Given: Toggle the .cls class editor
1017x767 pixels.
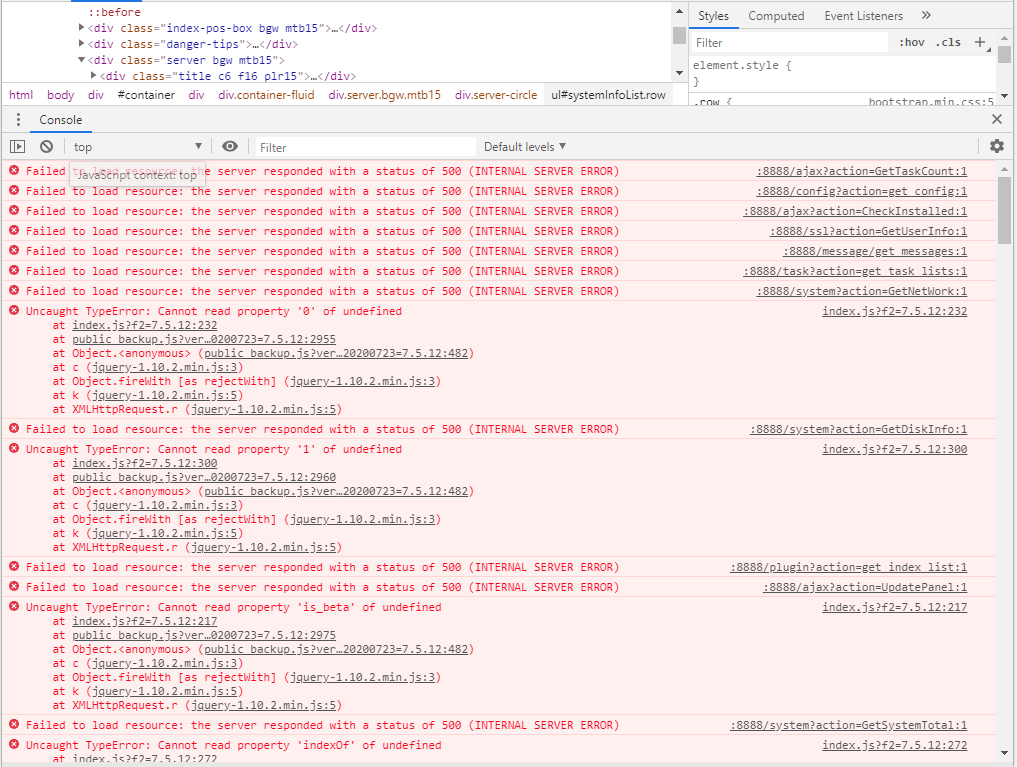Looking at the screenshot, I should click(948, 42).
